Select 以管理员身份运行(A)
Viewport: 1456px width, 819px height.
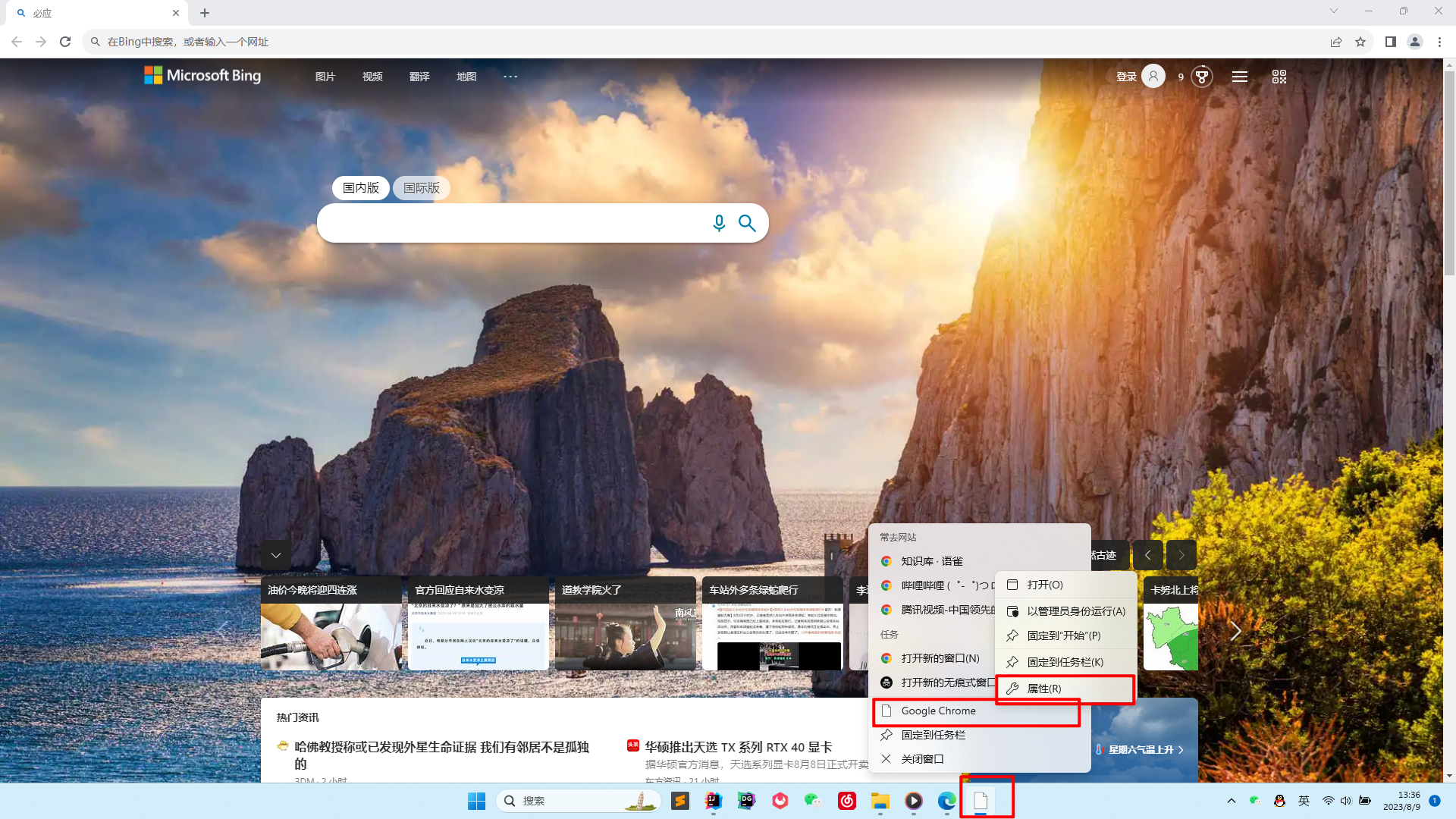[1065, 611]
